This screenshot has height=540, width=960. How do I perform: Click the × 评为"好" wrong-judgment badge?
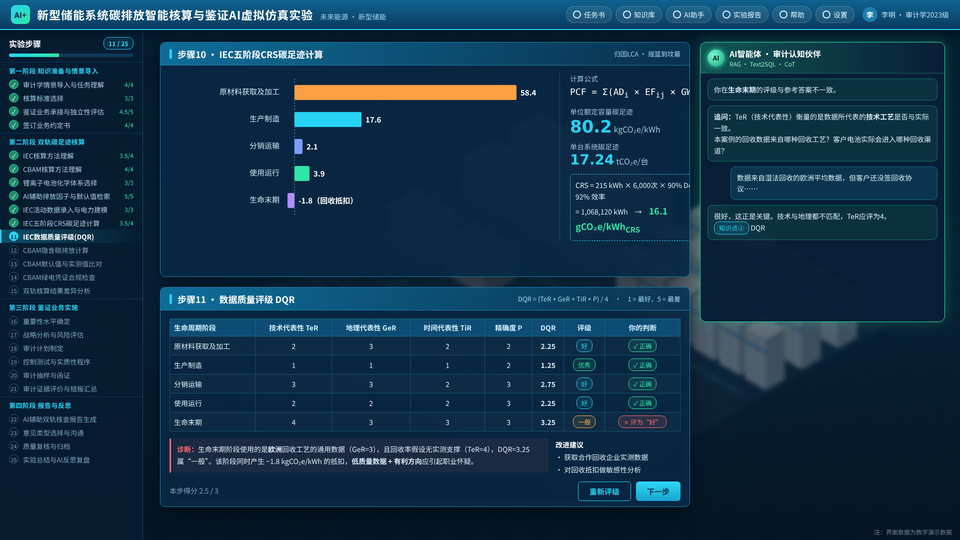[642, 422]
